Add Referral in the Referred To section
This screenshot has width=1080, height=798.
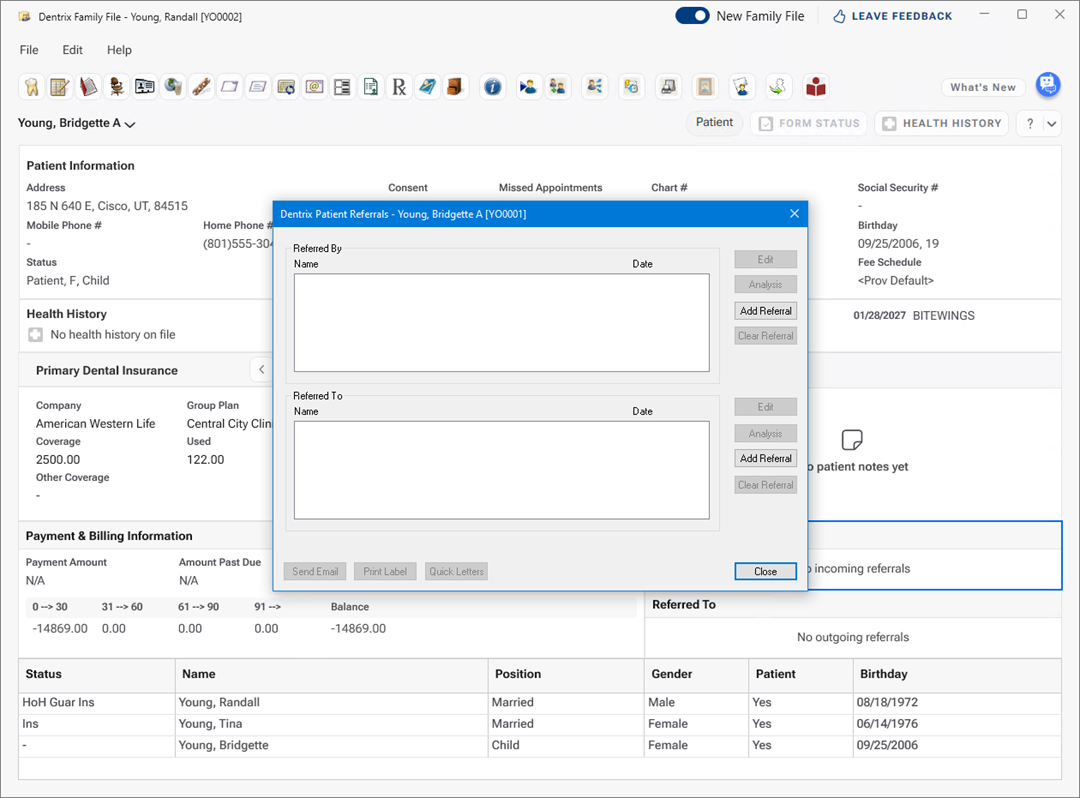(765, 459)
